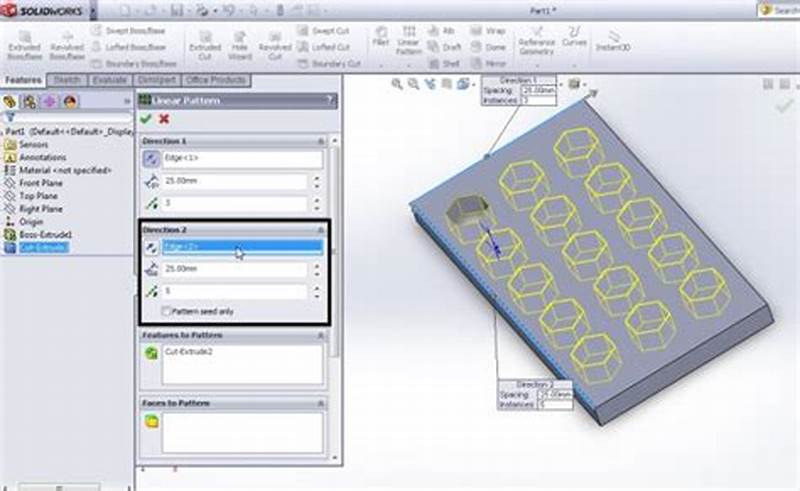800x491 pixels.
Task: Click Direction 2 edge selection box
Action: (242, 248)
